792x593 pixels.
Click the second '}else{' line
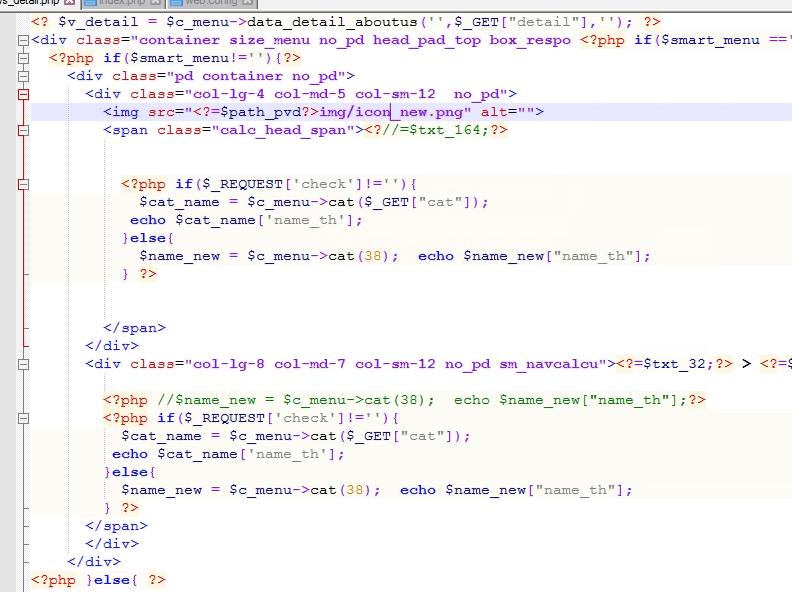[130, 472]
